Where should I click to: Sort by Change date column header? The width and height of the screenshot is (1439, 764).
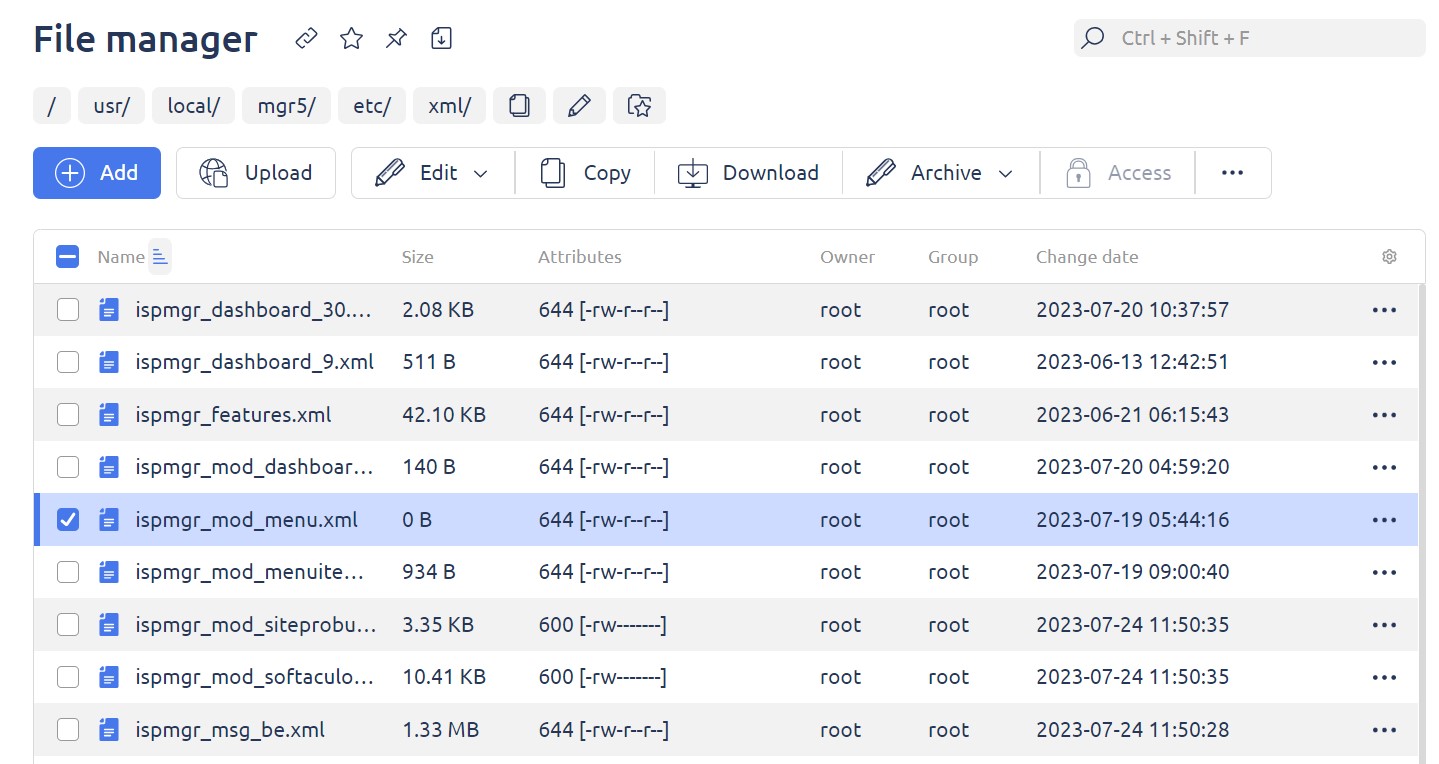pos(1087,257)
